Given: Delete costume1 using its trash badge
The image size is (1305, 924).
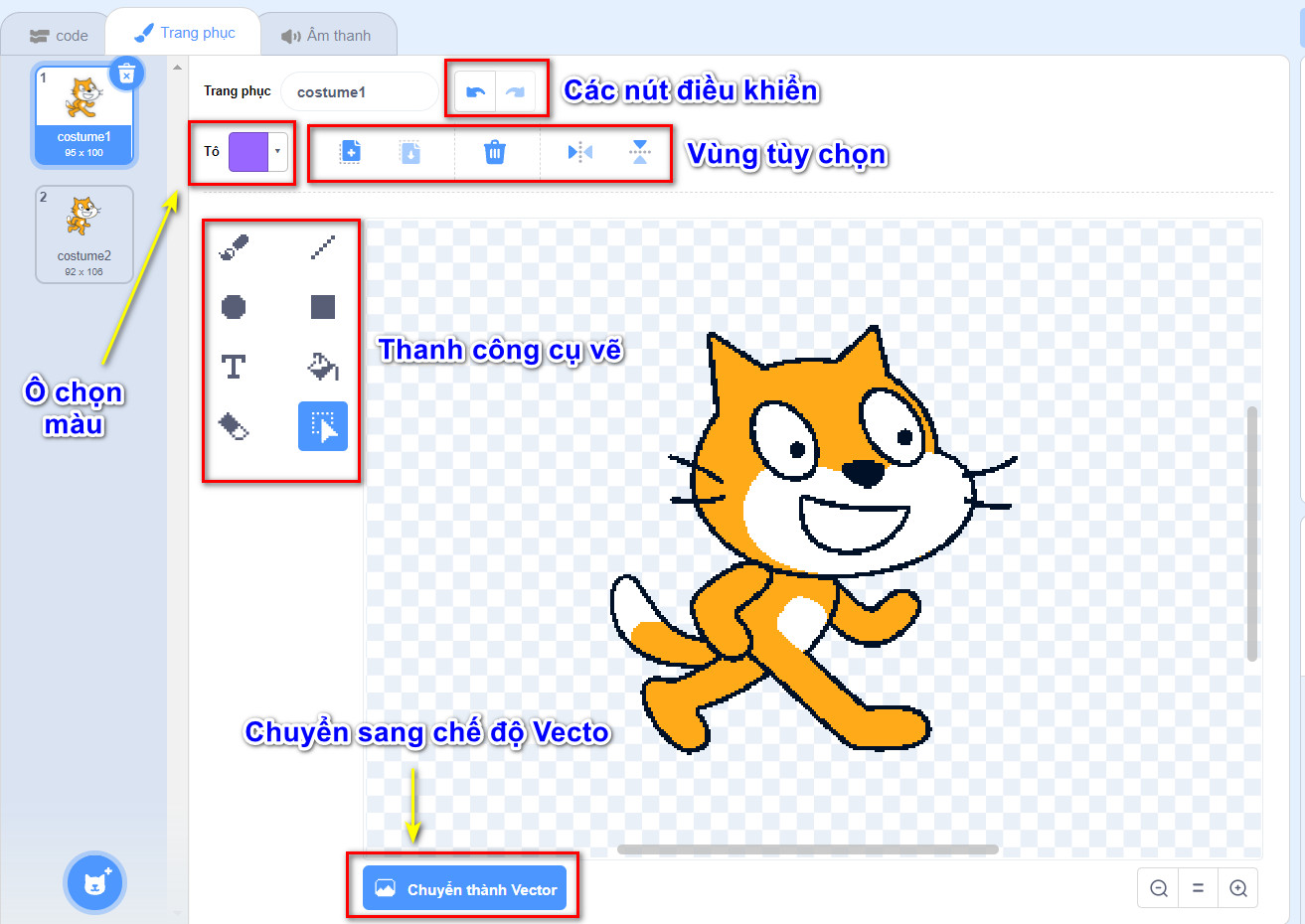Looking at the screenshot, I should click(126, 74).
